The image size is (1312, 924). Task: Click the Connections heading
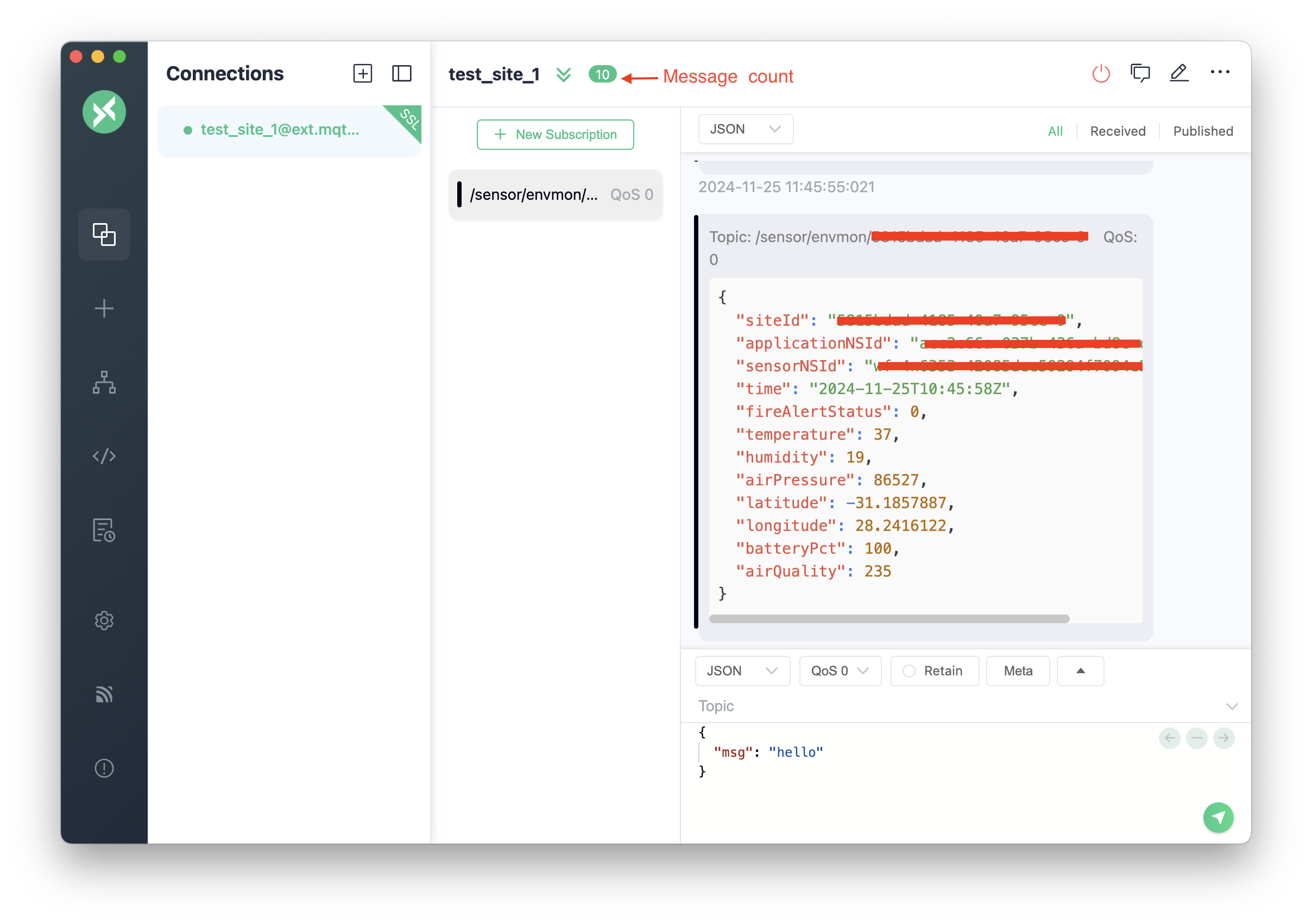(x=225, y=74)
